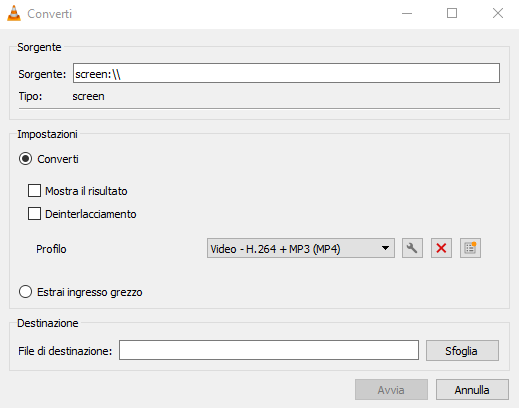Open the Profilo dropdown list
The height and width of the screenshot is (408, 519).
coord(301,248)
